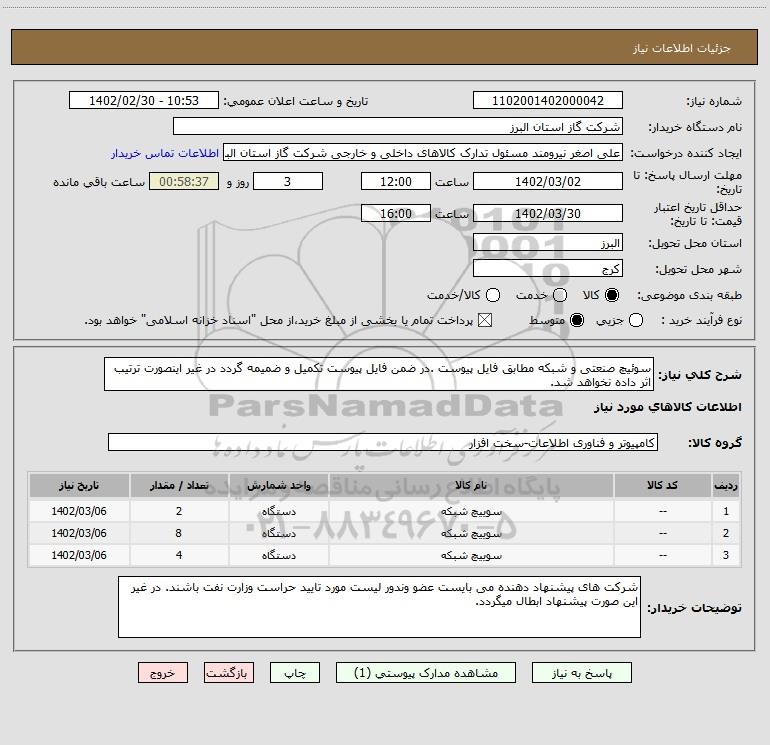Click the استان محل تحویل field البرز
The image size is (770, 745).
coord(548,243)
